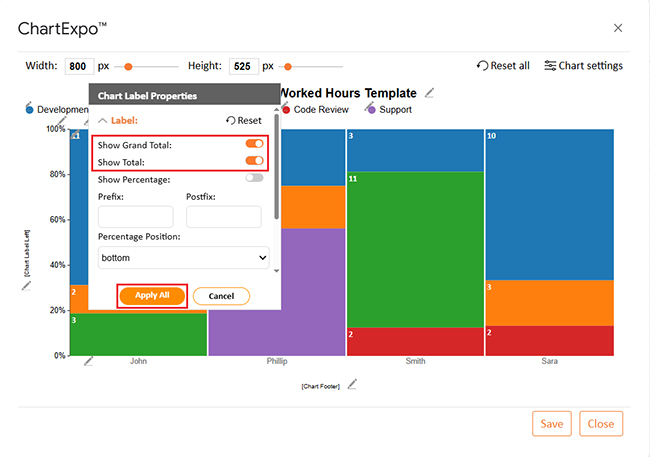Image resolution: width=650 pixels, height=457 pixels.
Task: Click scroll-down arrow in properties panel
Action: coord(276,271)
